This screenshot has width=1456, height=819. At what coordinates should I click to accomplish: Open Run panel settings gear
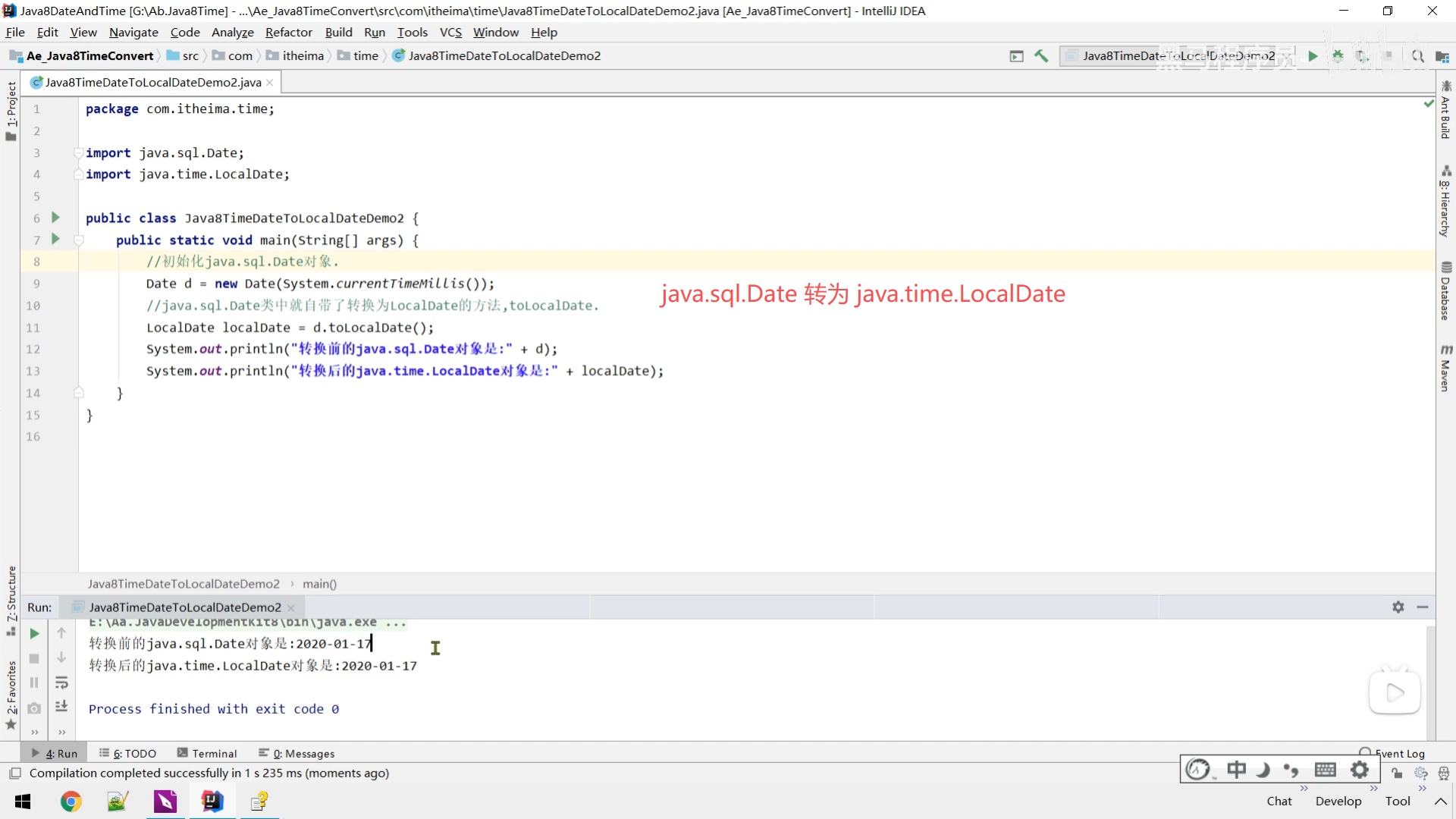pos(1398,607)
